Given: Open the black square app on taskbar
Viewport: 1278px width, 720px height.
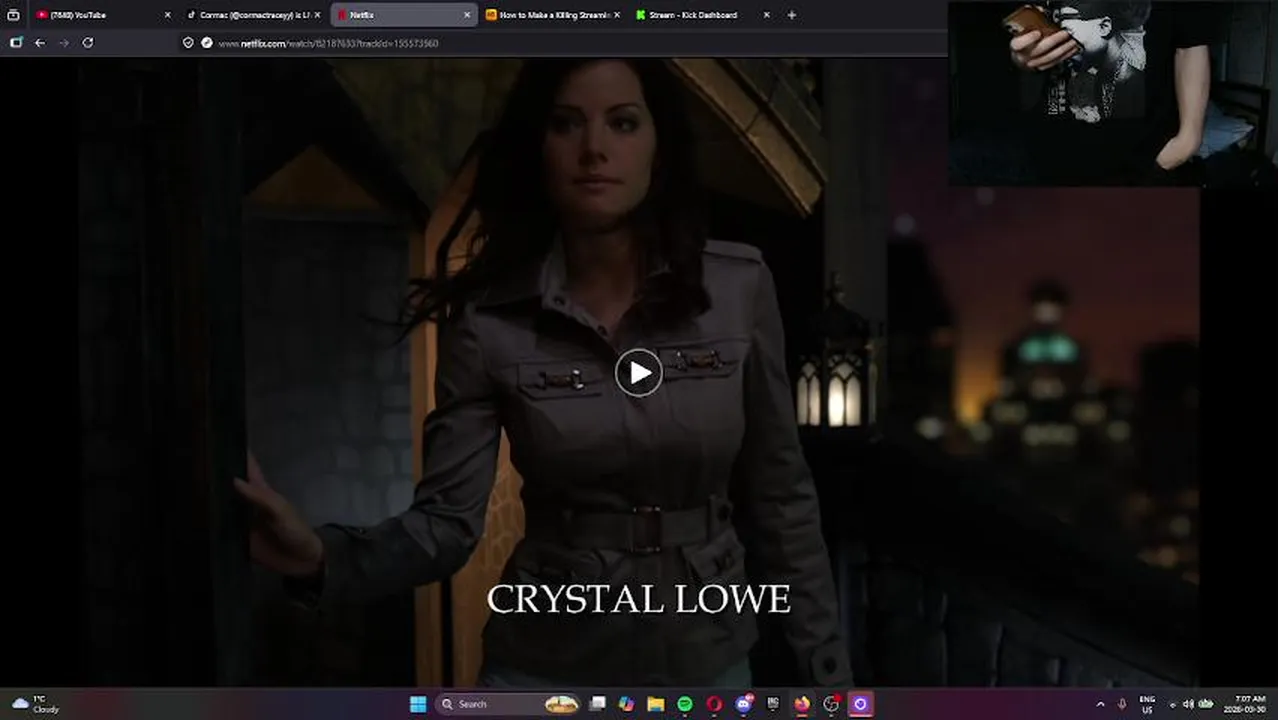Looking at the screenshot, I should point(773,704).
